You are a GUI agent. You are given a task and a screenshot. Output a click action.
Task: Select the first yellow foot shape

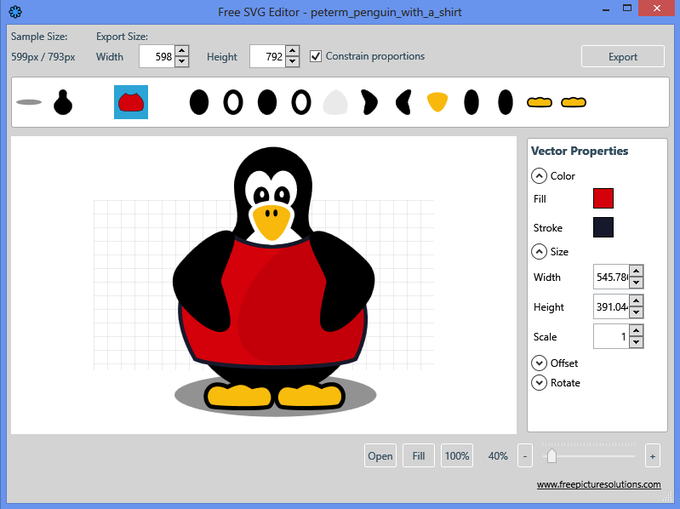[x=540, y=102]
